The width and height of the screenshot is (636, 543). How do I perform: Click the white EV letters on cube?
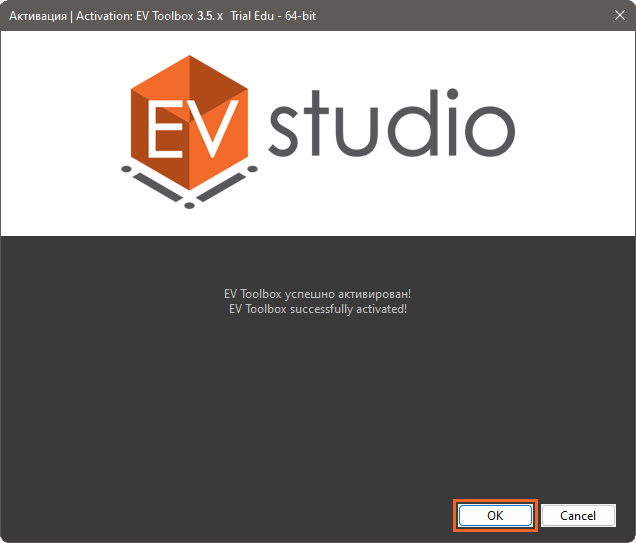tap(191, 129)
